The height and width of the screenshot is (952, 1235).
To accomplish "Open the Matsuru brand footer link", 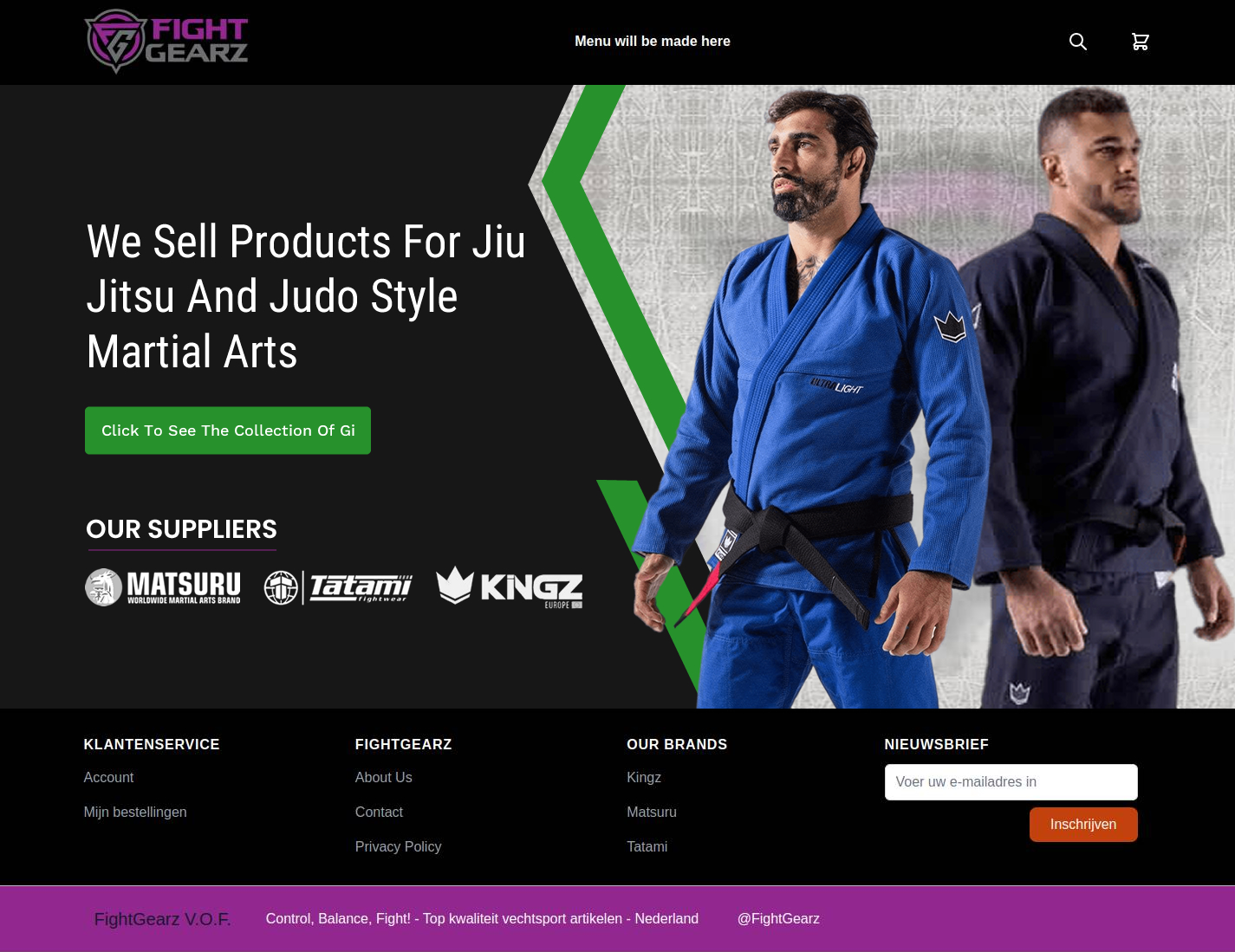I will pos(652,813).
